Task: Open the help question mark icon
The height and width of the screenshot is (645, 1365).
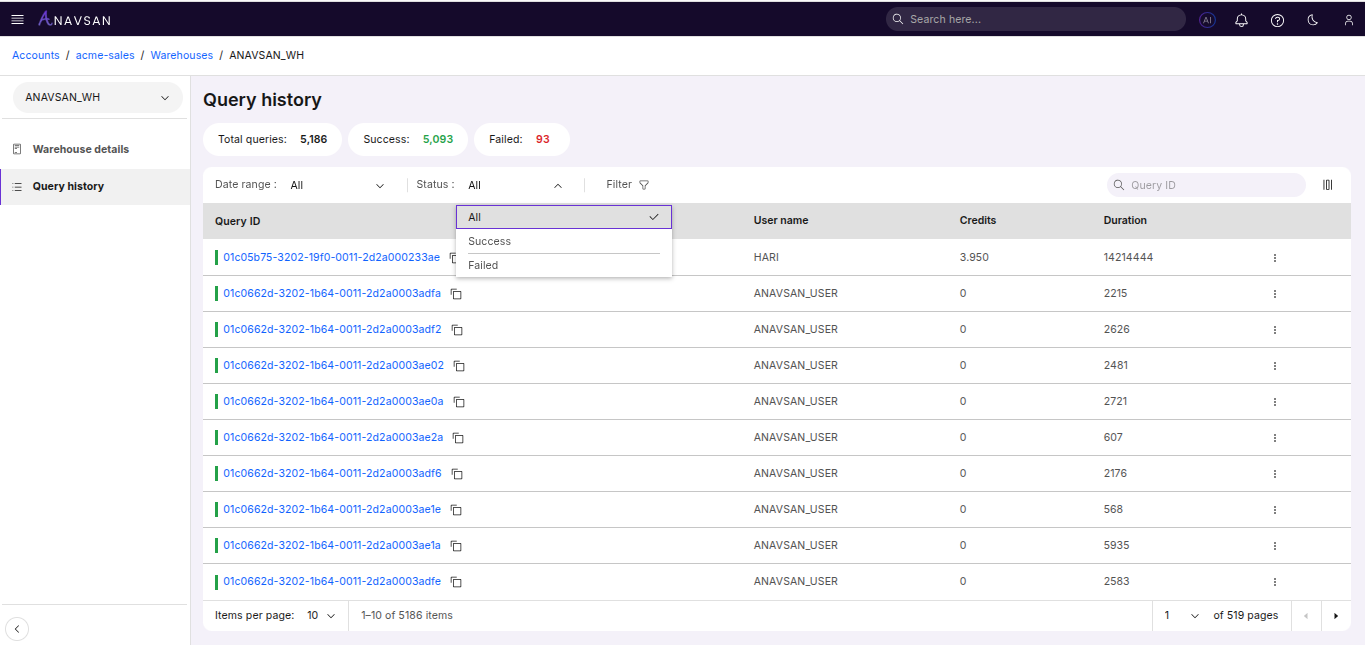Action: tap(1277, 20)
